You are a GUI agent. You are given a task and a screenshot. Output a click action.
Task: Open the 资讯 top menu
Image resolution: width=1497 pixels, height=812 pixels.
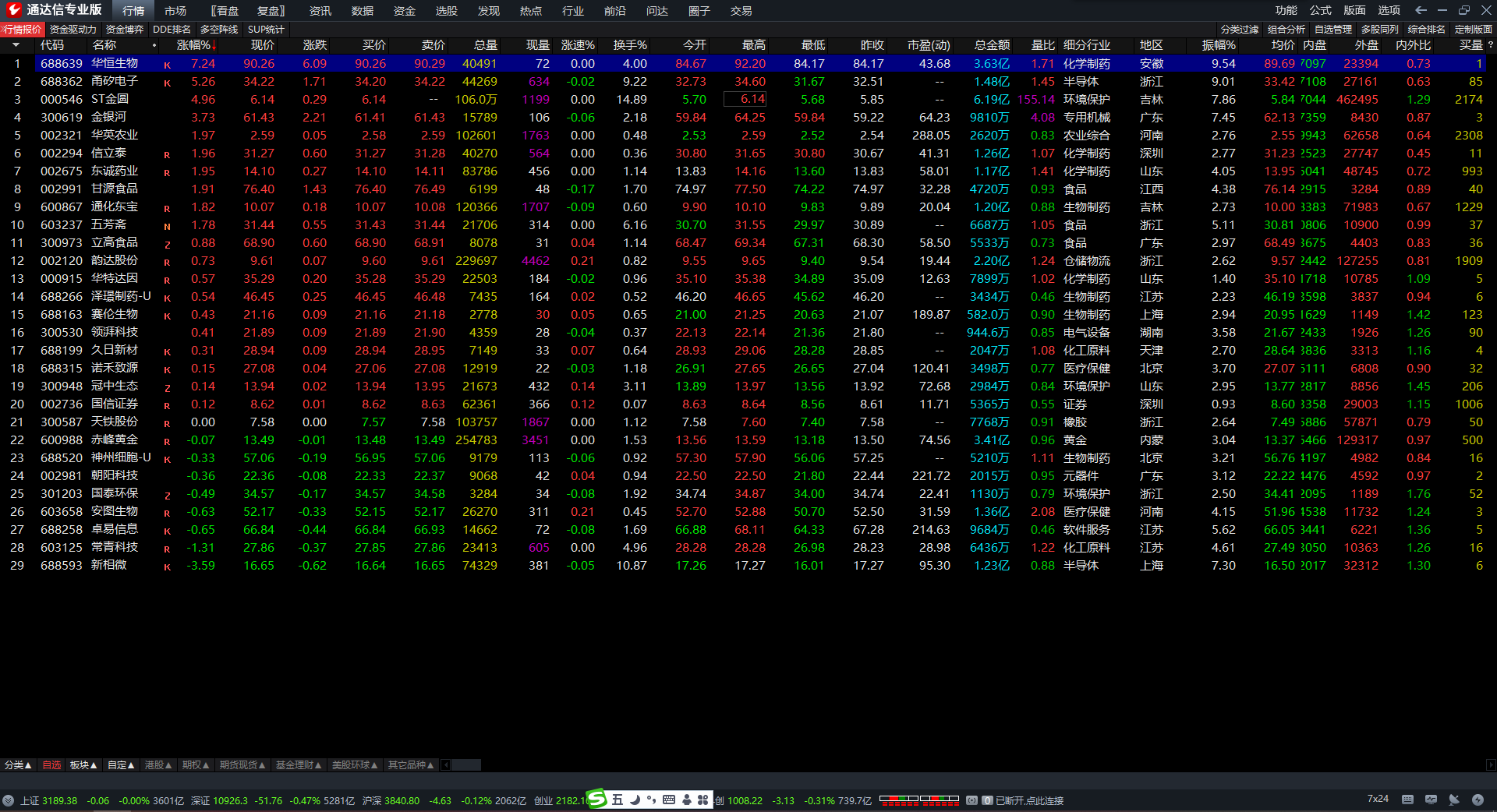tap(320, 11)
